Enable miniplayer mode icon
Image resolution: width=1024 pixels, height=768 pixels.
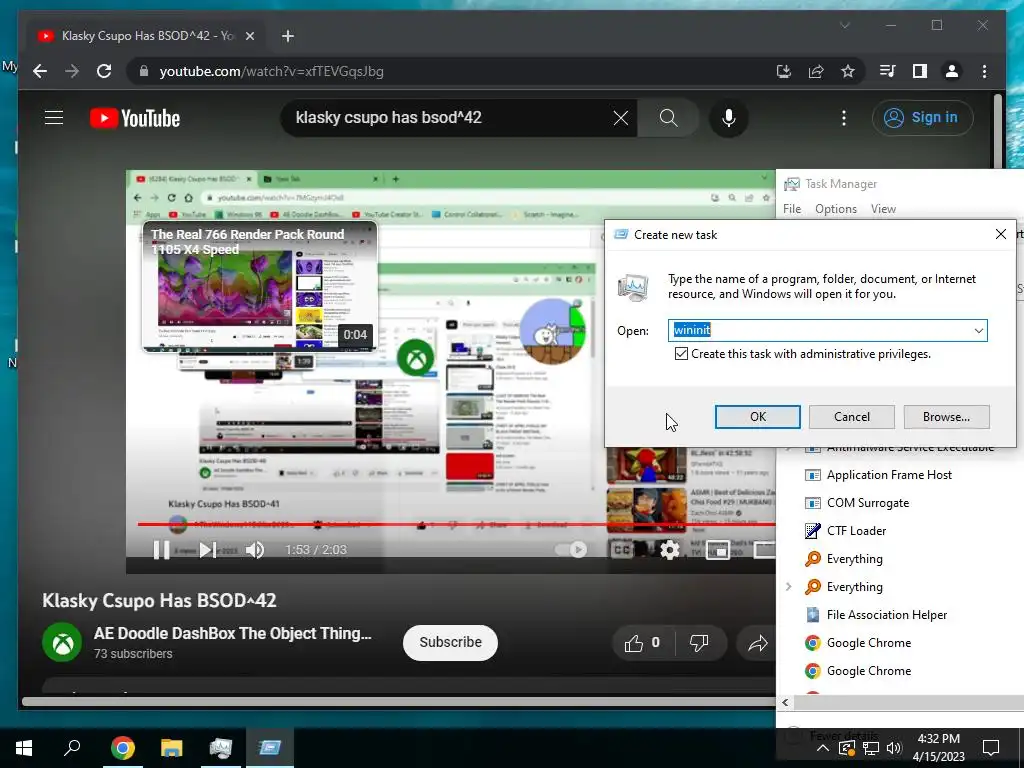[717, 550]
